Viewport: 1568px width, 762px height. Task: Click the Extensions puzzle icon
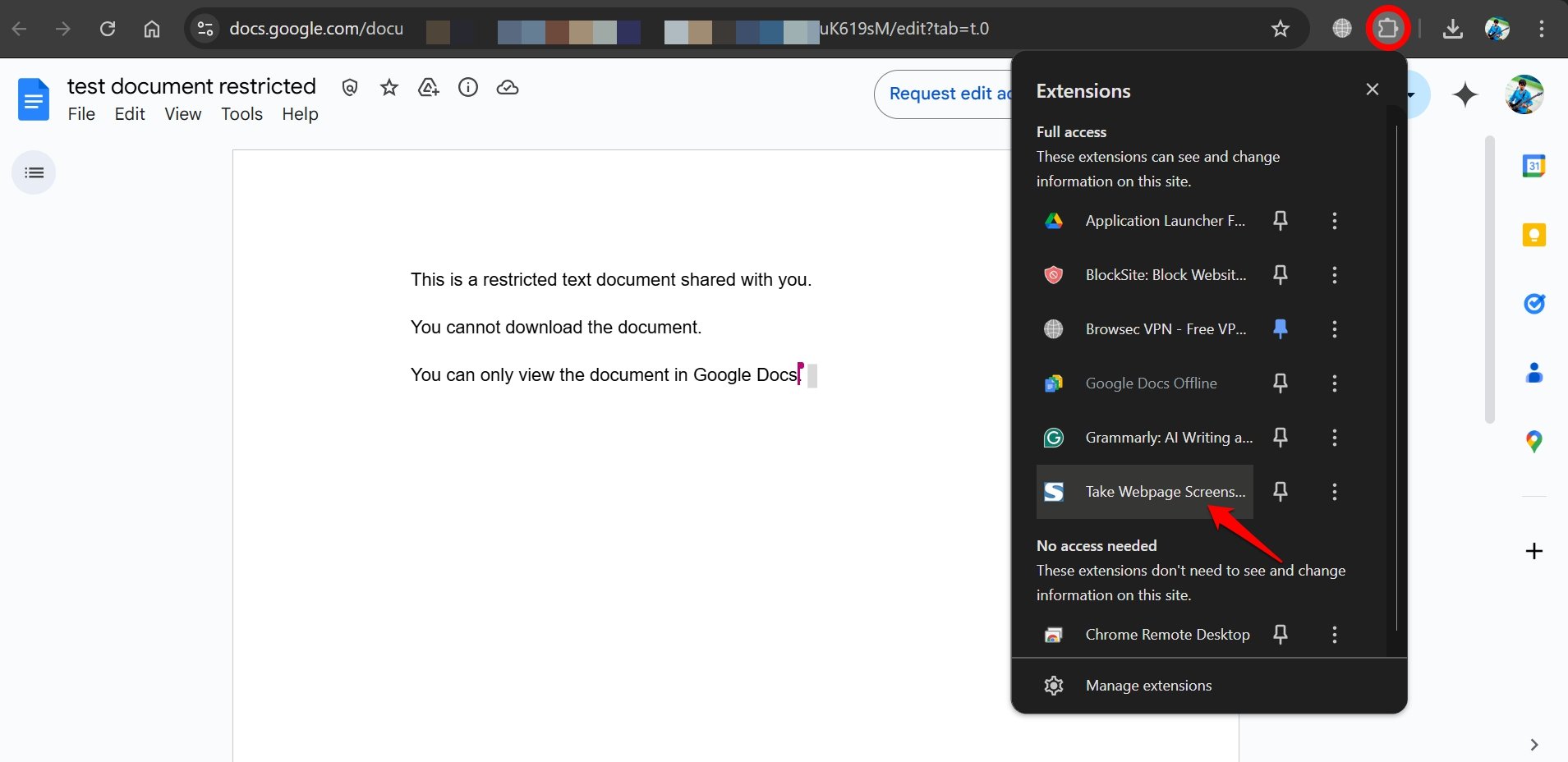point(1387,29)
